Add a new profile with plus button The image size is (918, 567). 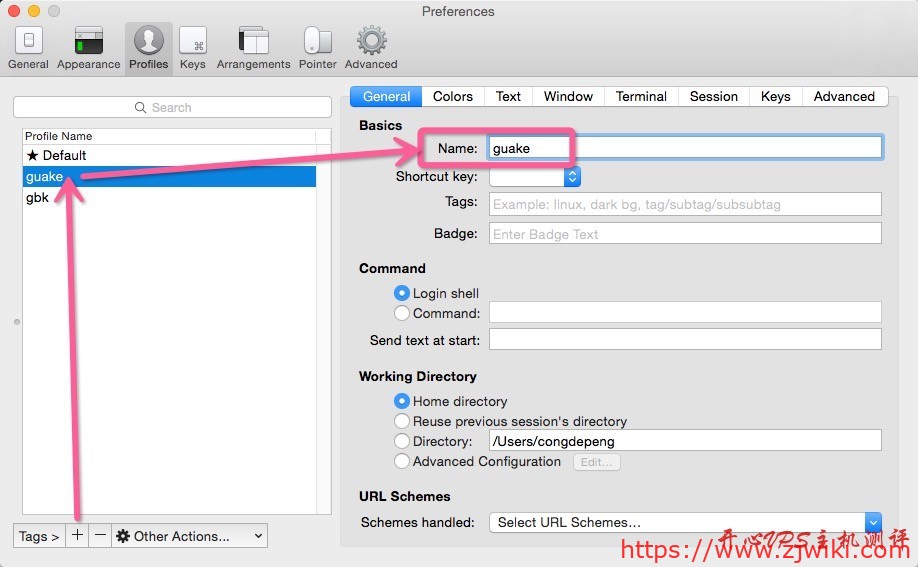pos(78,536)
